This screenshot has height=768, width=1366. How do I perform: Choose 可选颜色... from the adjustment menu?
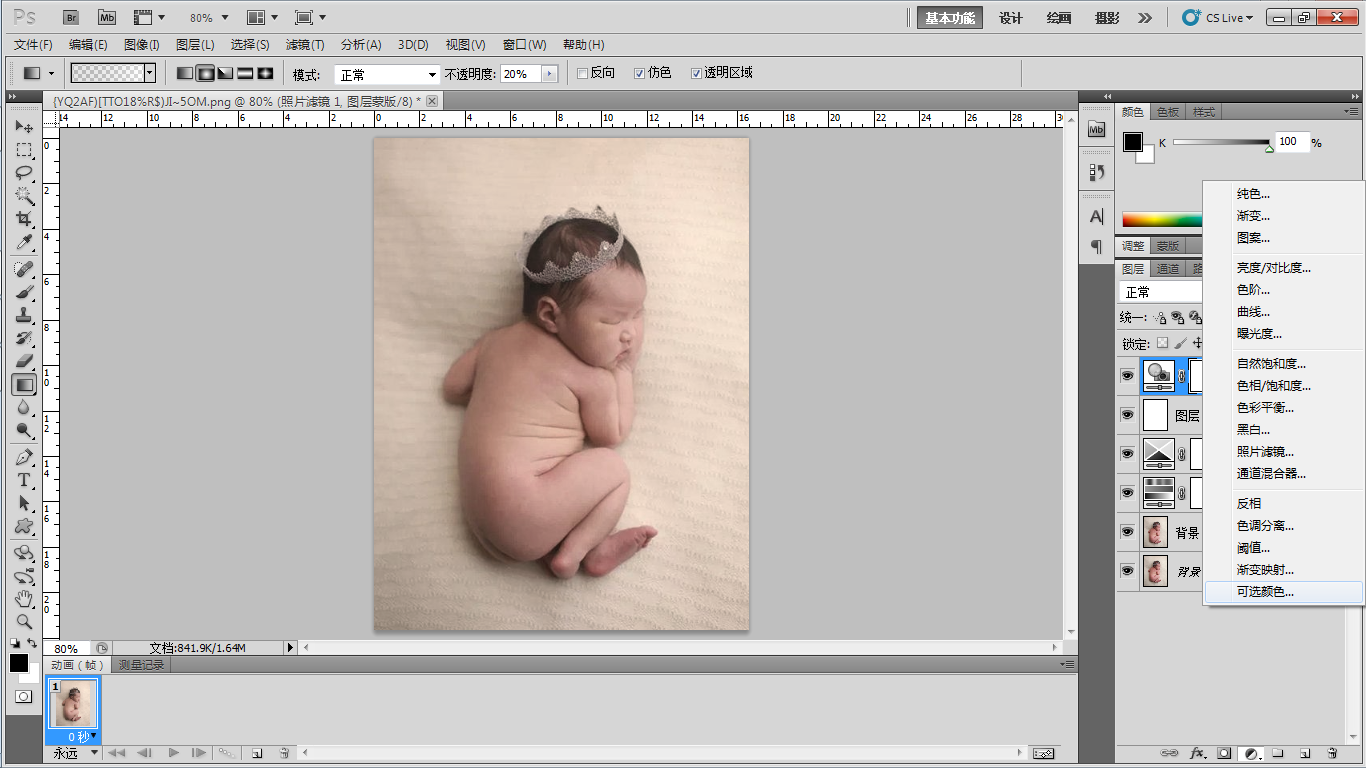(x=1265, y=592)
